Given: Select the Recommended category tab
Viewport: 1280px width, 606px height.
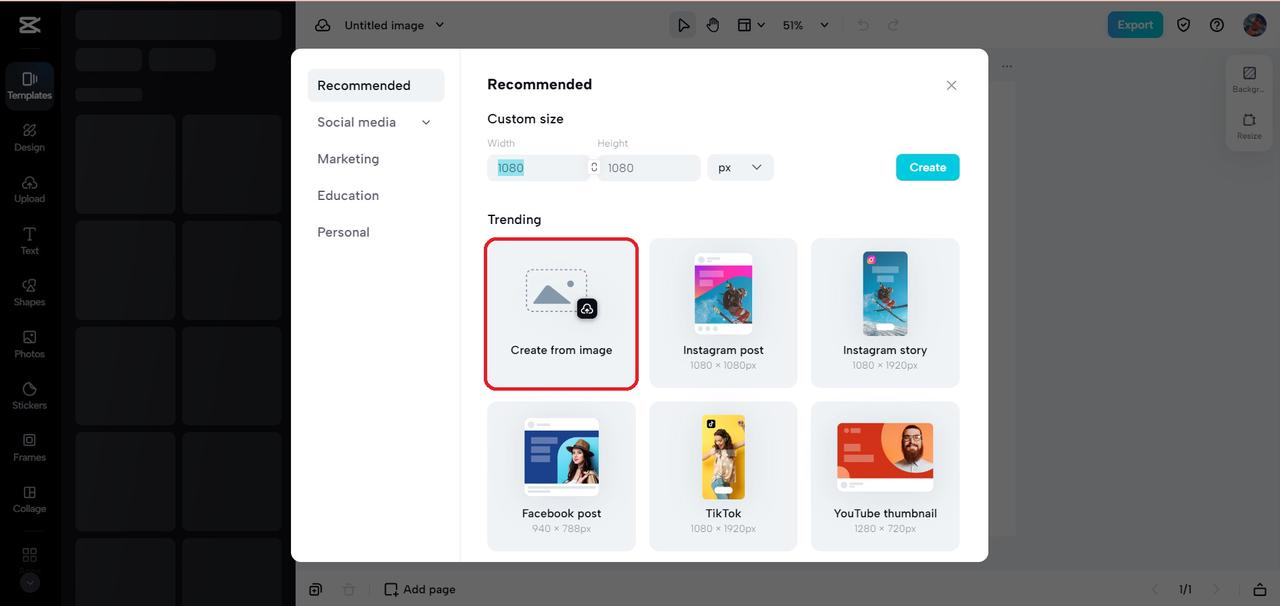Looking at the screenshot, I should [376, 85].
